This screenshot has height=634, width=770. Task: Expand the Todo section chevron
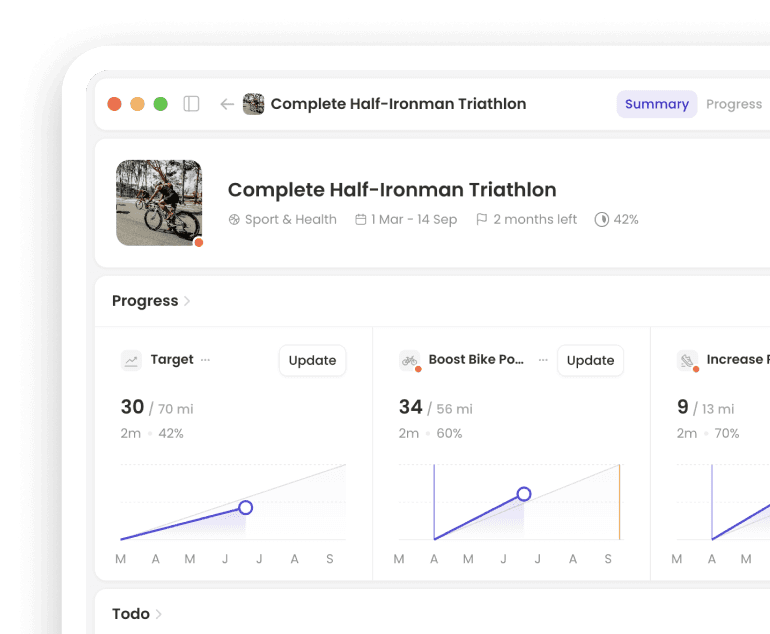pos(159,614)
